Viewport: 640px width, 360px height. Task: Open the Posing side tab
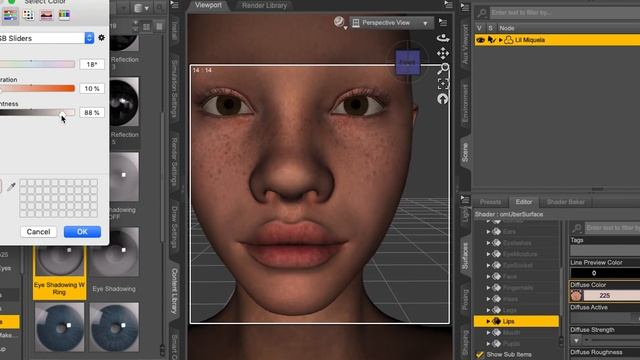[465, 300]
